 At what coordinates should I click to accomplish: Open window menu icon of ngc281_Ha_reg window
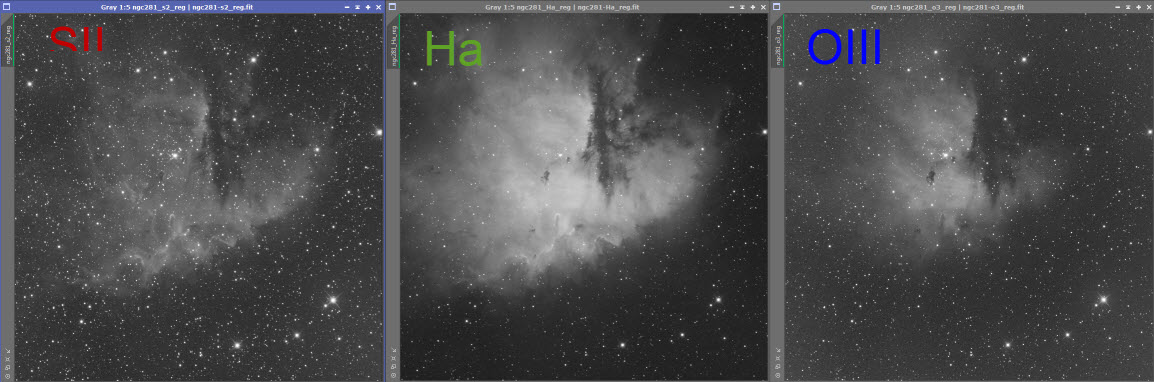pyautogui.click(x=392, y=7)
